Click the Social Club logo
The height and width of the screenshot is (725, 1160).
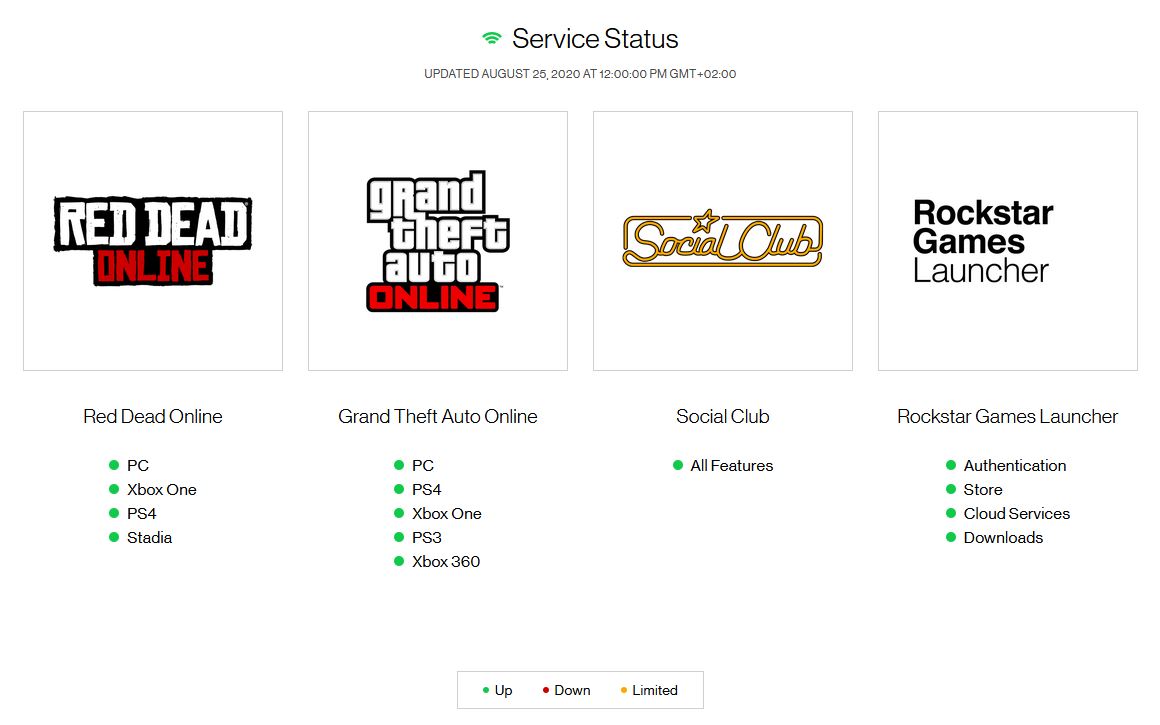pyautogui.click(x=722, y=240)
